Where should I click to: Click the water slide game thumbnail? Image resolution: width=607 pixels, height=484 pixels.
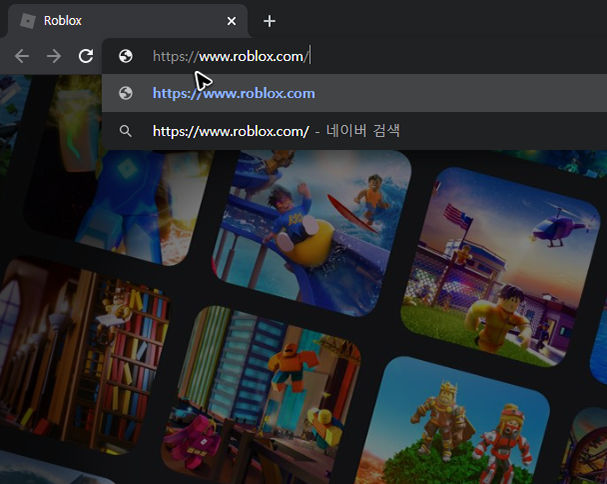[x=312, y=232]
